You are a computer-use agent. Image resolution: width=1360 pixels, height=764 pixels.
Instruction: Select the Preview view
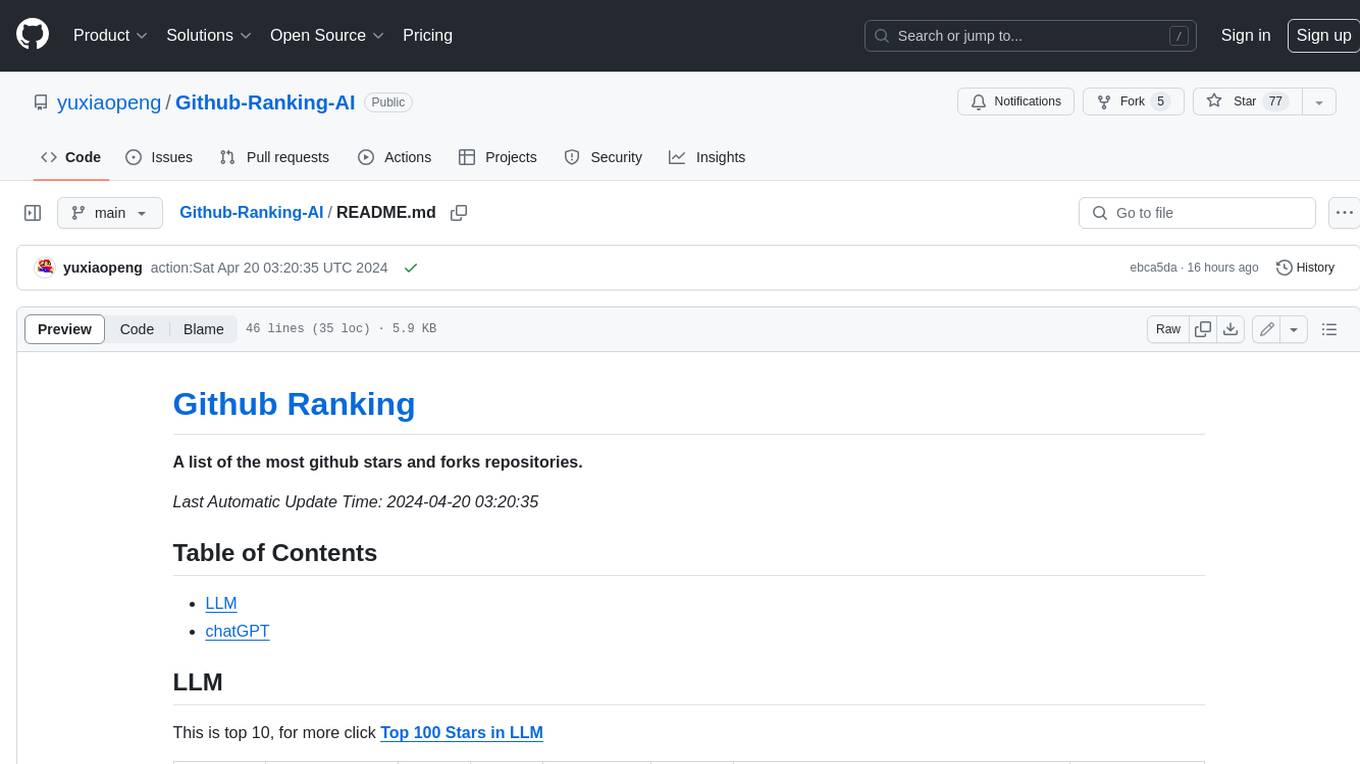tap(65, 329)
